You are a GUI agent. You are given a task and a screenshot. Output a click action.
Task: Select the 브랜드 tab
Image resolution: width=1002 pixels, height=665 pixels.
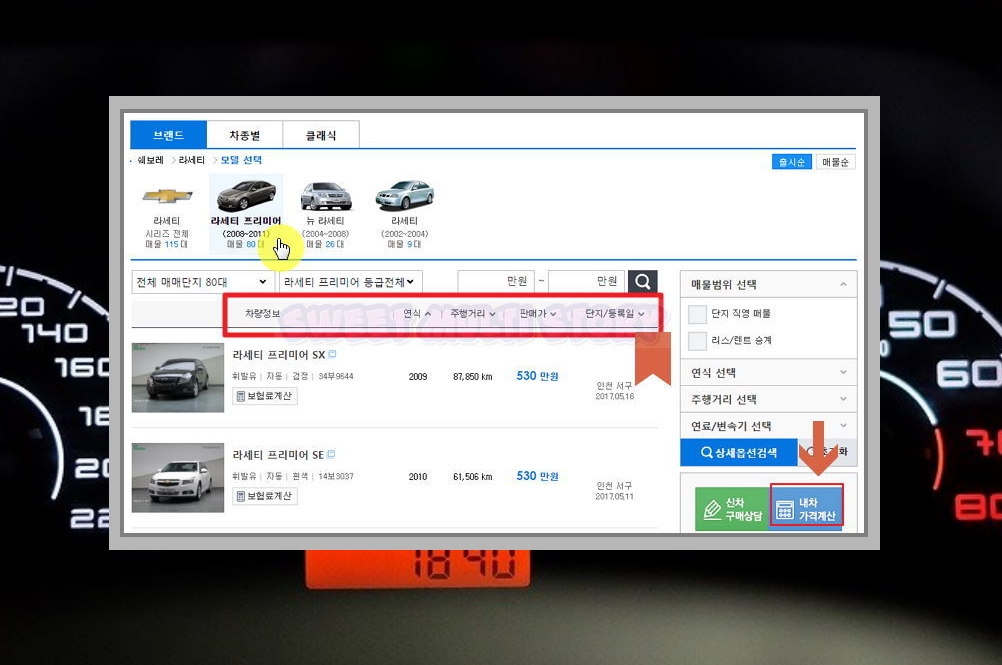pyautogui.click(x=168, y=135)
